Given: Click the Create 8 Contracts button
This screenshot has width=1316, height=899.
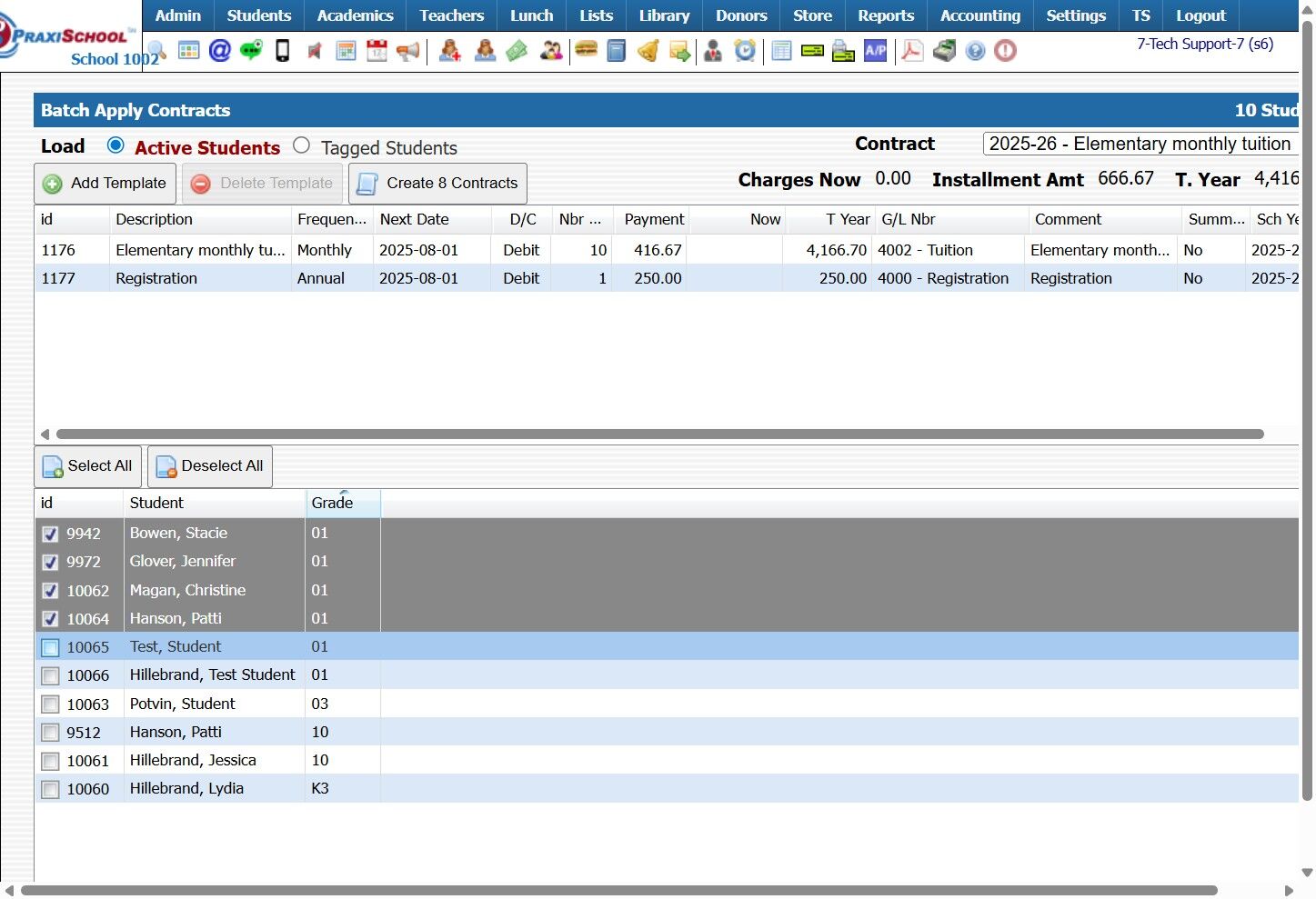Looking at the screenshot, I should pos(437,184).
